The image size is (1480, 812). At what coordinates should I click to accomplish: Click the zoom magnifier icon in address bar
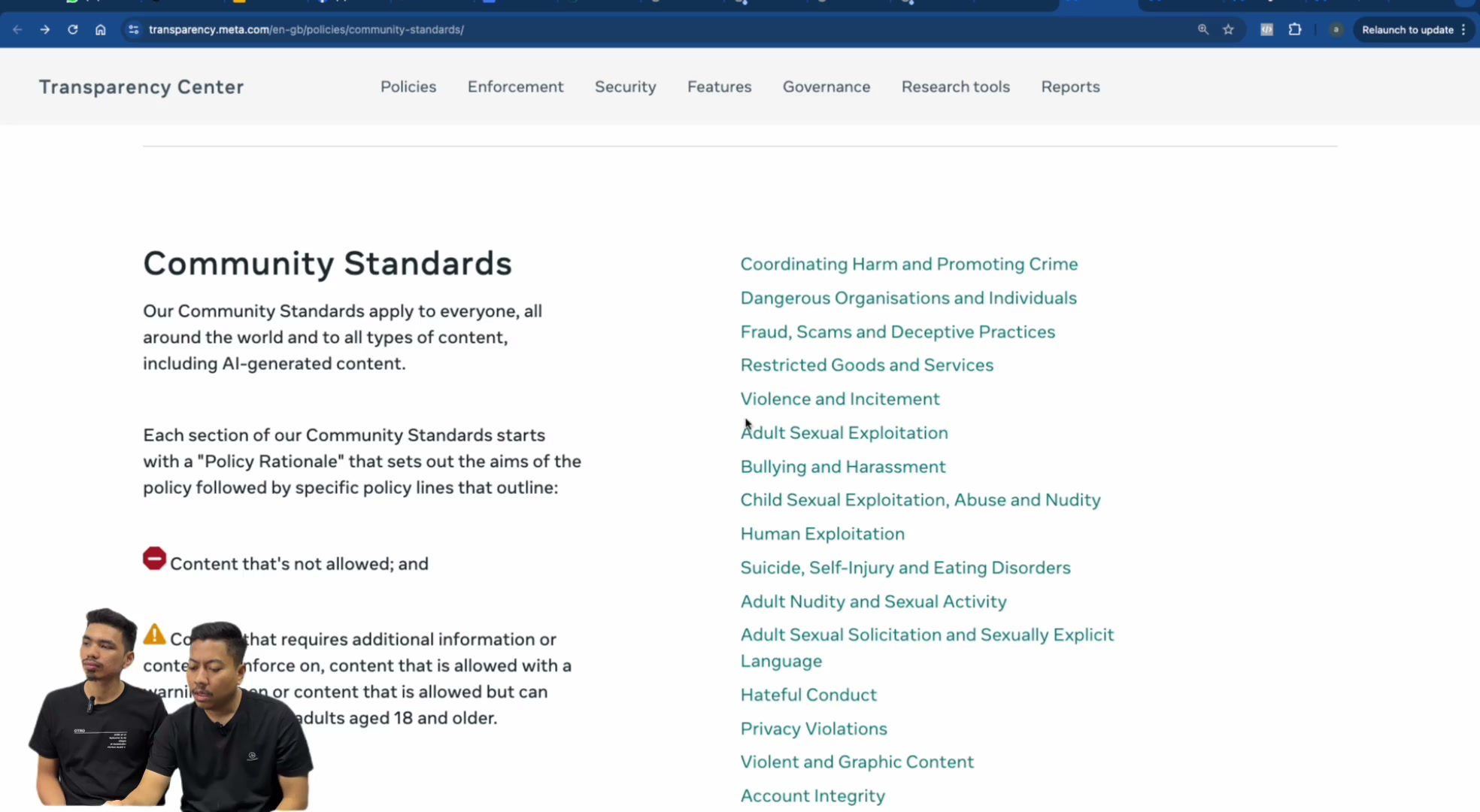(1203, 29)
